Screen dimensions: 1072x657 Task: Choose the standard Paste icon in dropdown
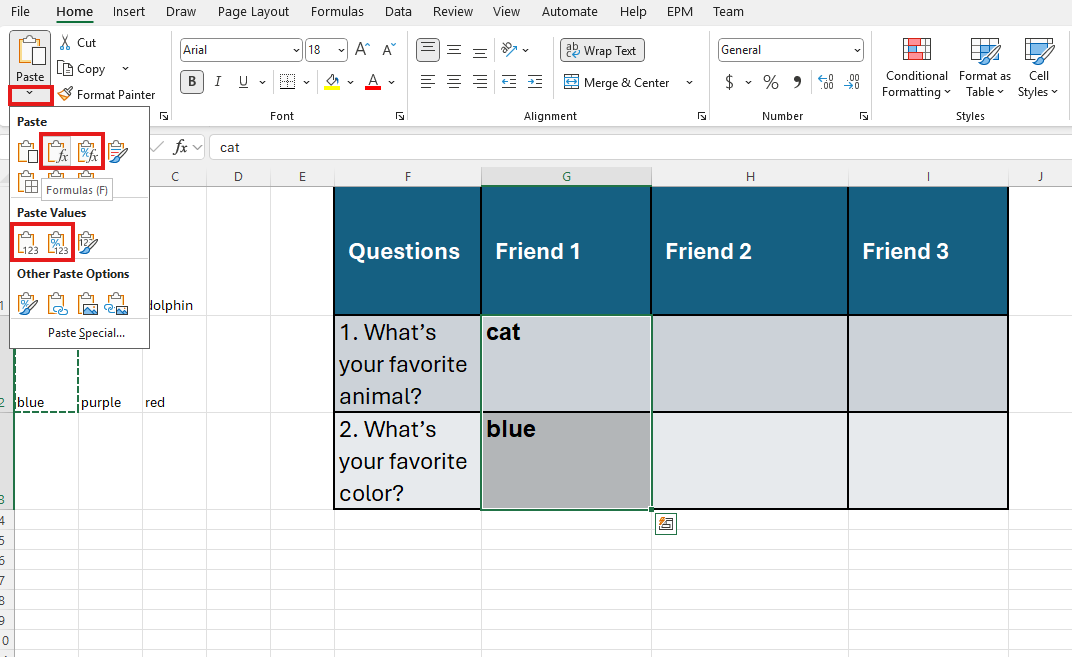pyautogui.click(x=27, y=151)
